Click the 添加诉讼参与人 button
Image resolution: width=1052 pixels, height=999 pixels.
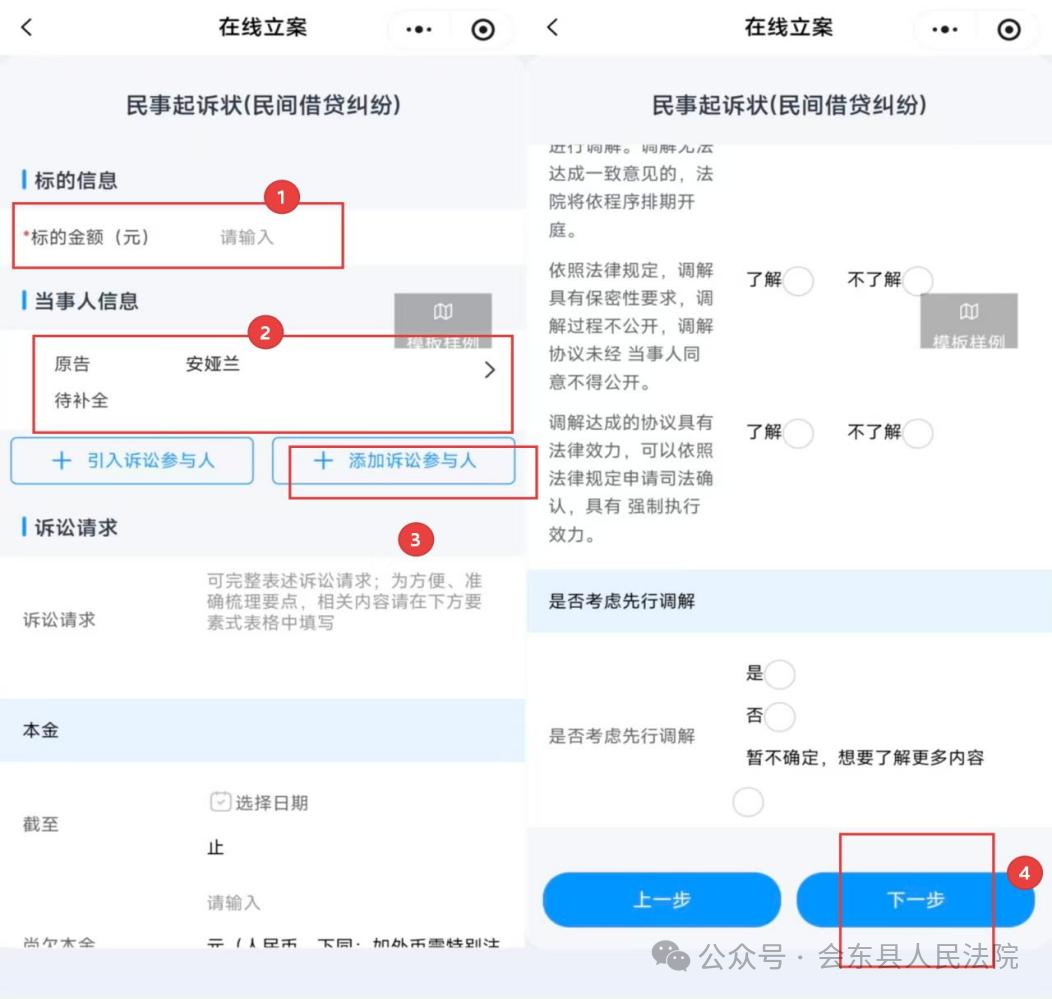pos(394,460)
